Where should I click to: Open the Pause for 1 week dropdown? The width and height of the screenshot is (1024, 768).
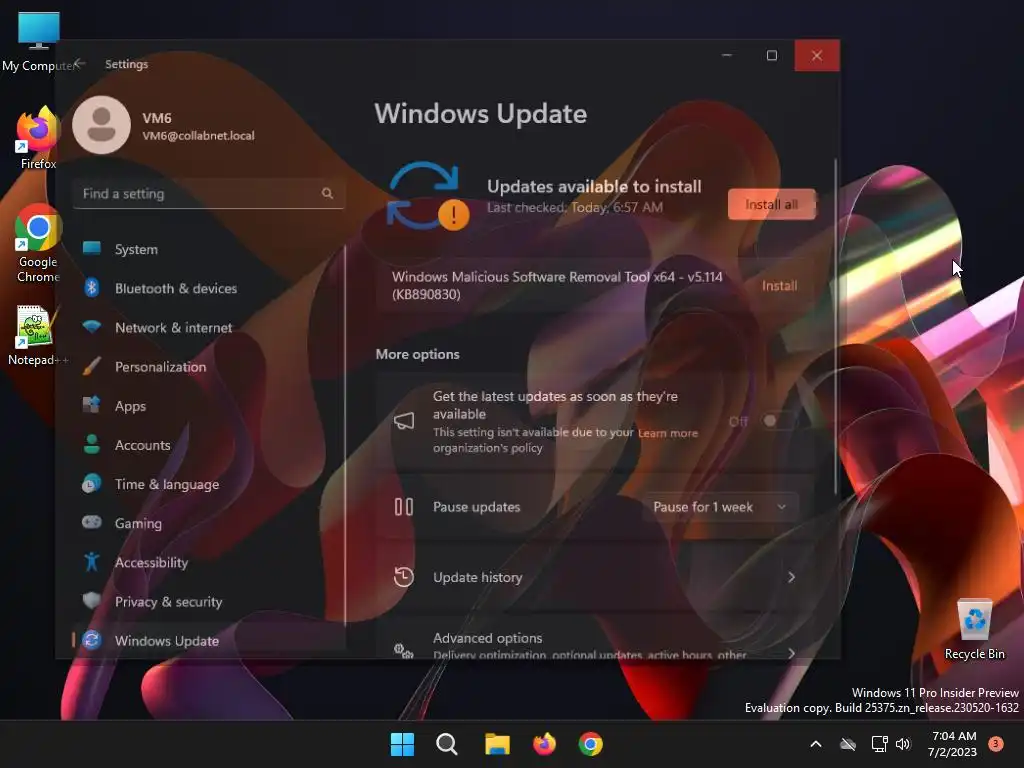719,507
